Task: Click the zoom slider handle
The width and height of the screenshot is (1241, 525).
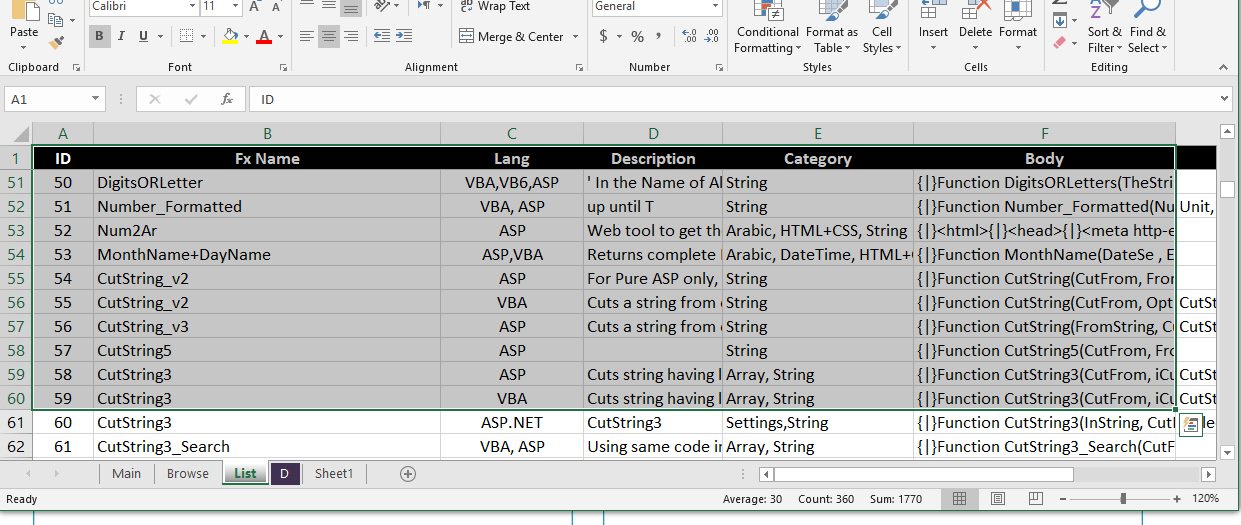Action: point(1123,498)
